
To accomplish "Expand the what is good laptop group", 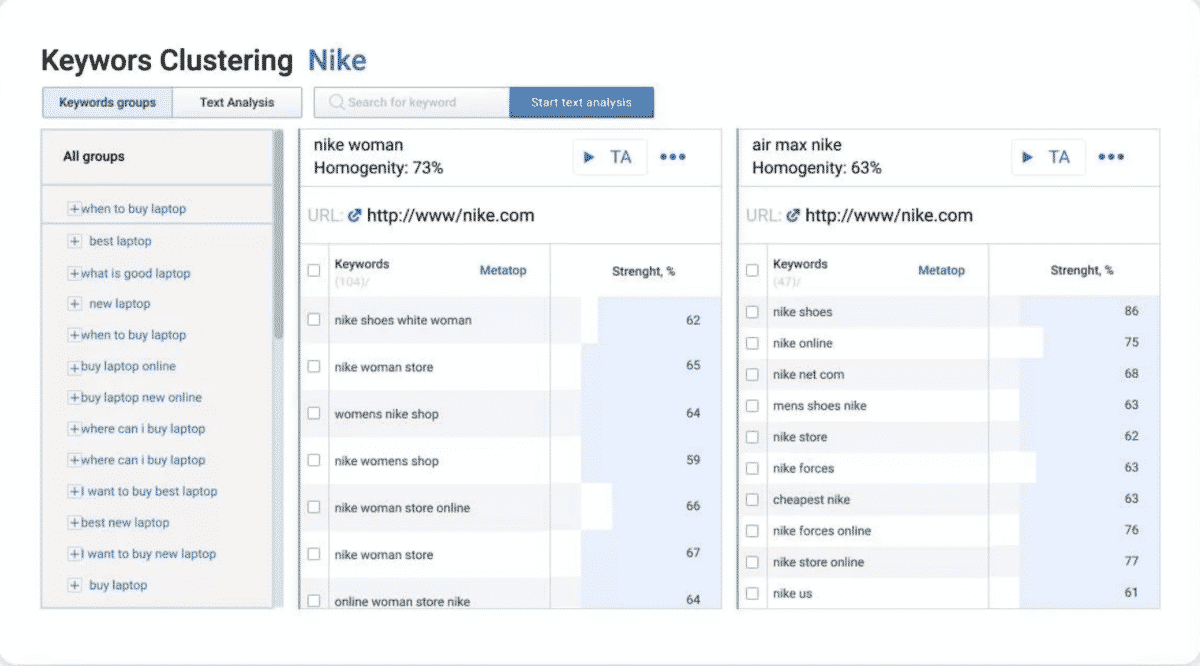I will (74, 273).
